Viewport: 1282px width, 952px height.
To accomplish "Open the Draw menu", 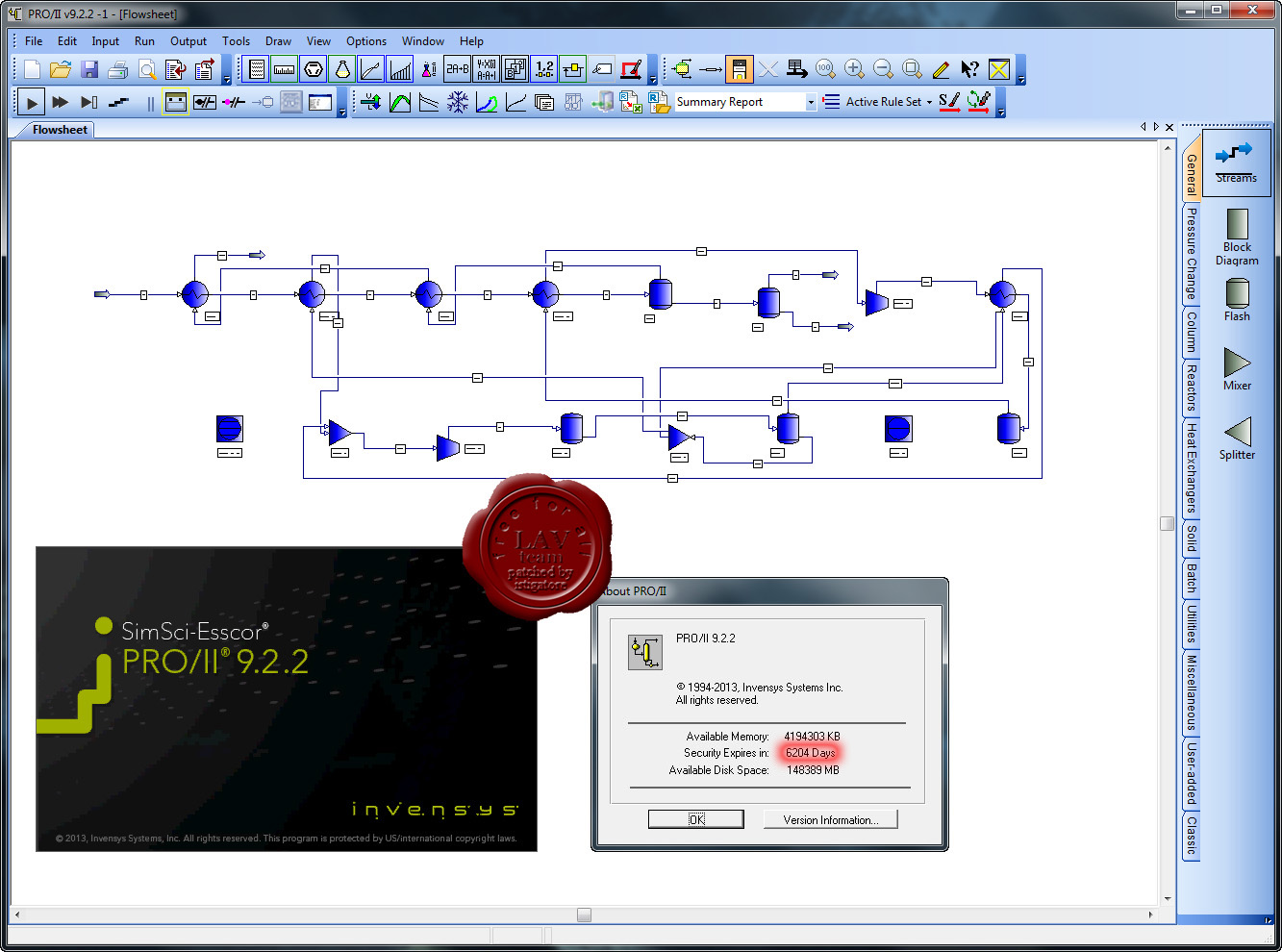I will (x=278, y=41).
